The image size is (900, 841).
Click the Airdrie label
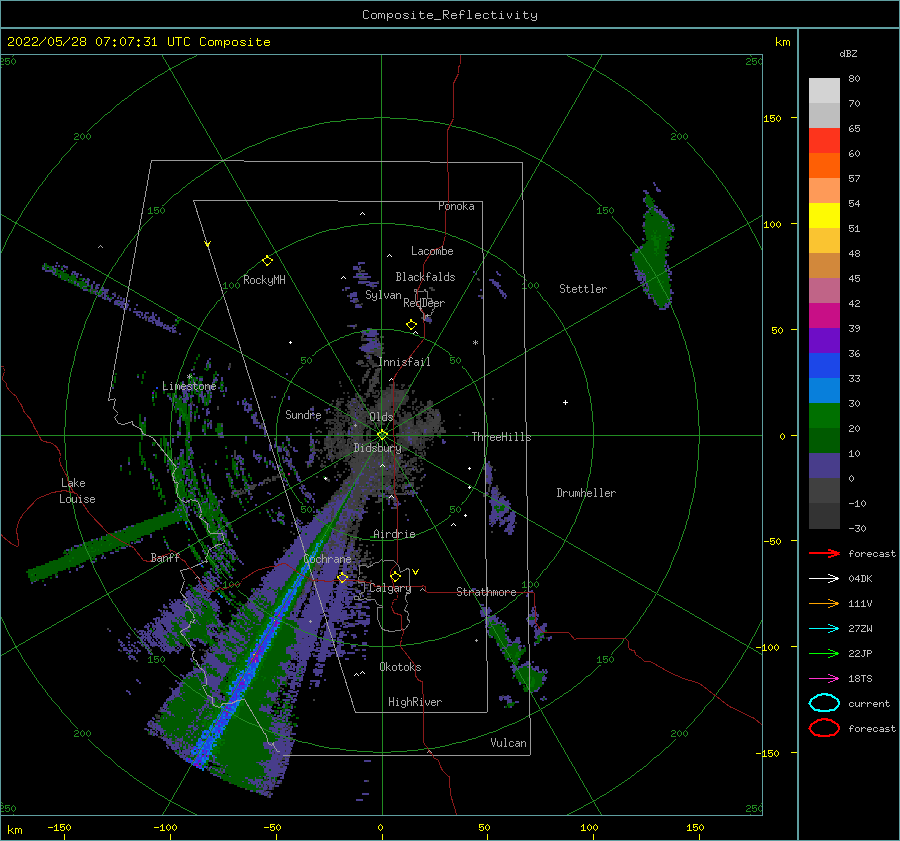(x=394, y=534)
